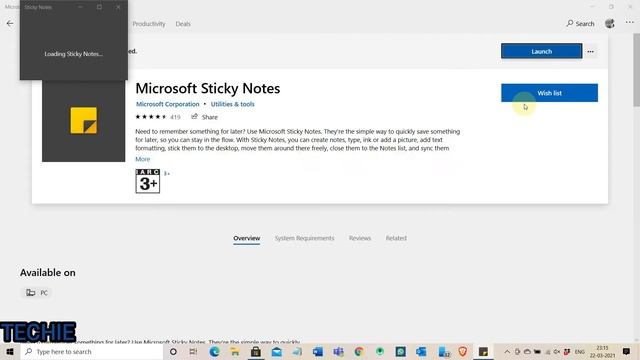The image size is (640, 360).
Task: Open Microsoft Store taskbar icon
Action: [256, 351]
